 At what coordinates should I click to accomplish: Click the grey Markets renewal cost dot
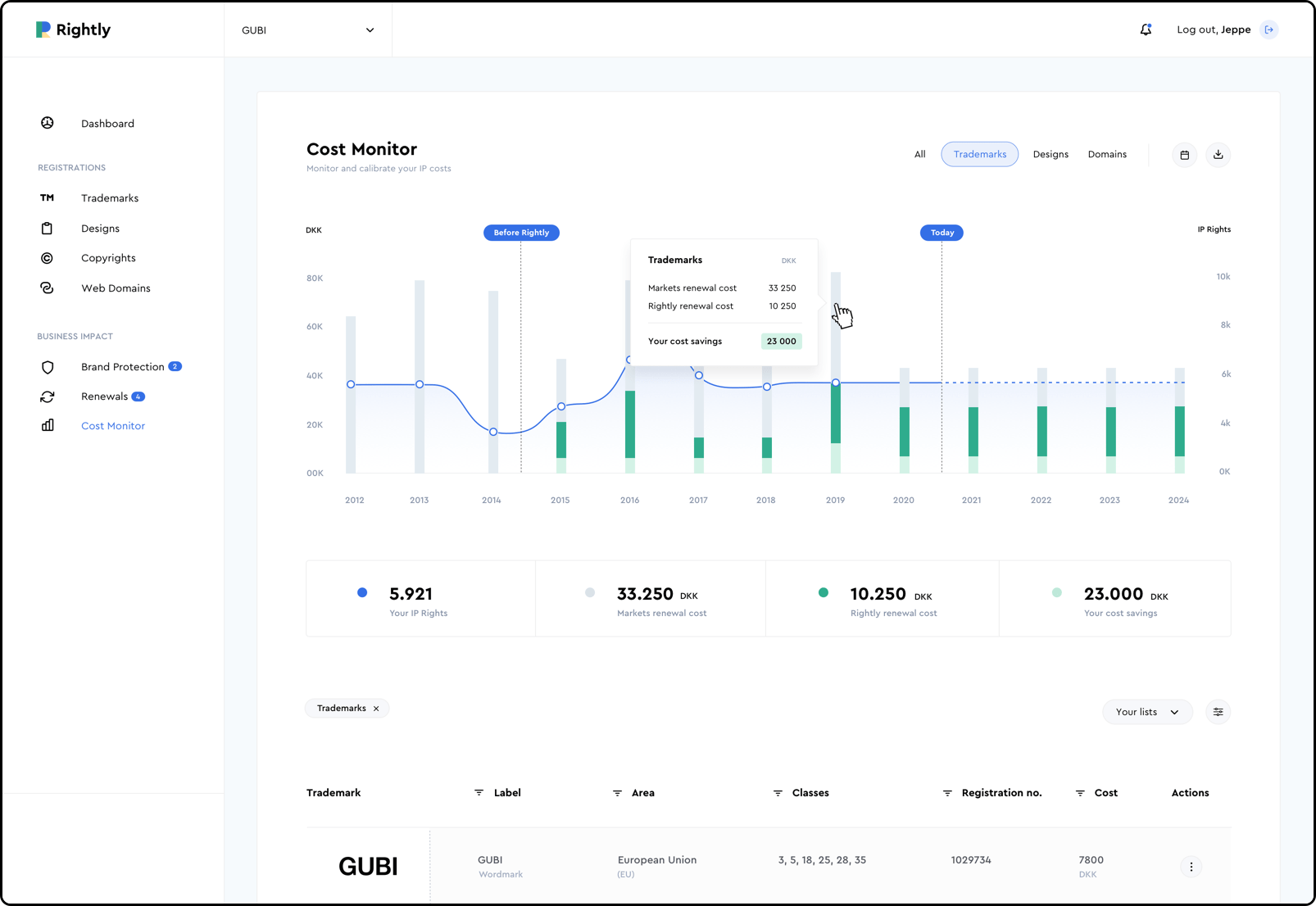point(590,592)
